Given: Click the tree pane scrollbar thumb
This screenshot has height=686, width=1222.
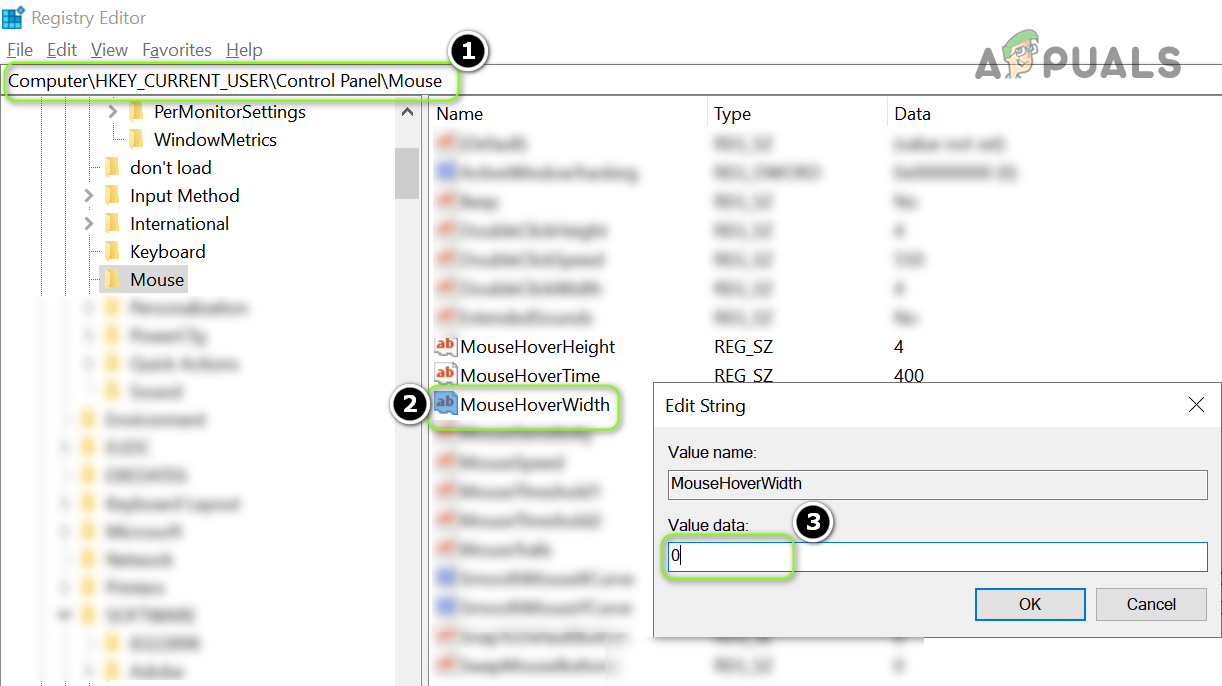Looking at the screenshot, I should point(407,173).
